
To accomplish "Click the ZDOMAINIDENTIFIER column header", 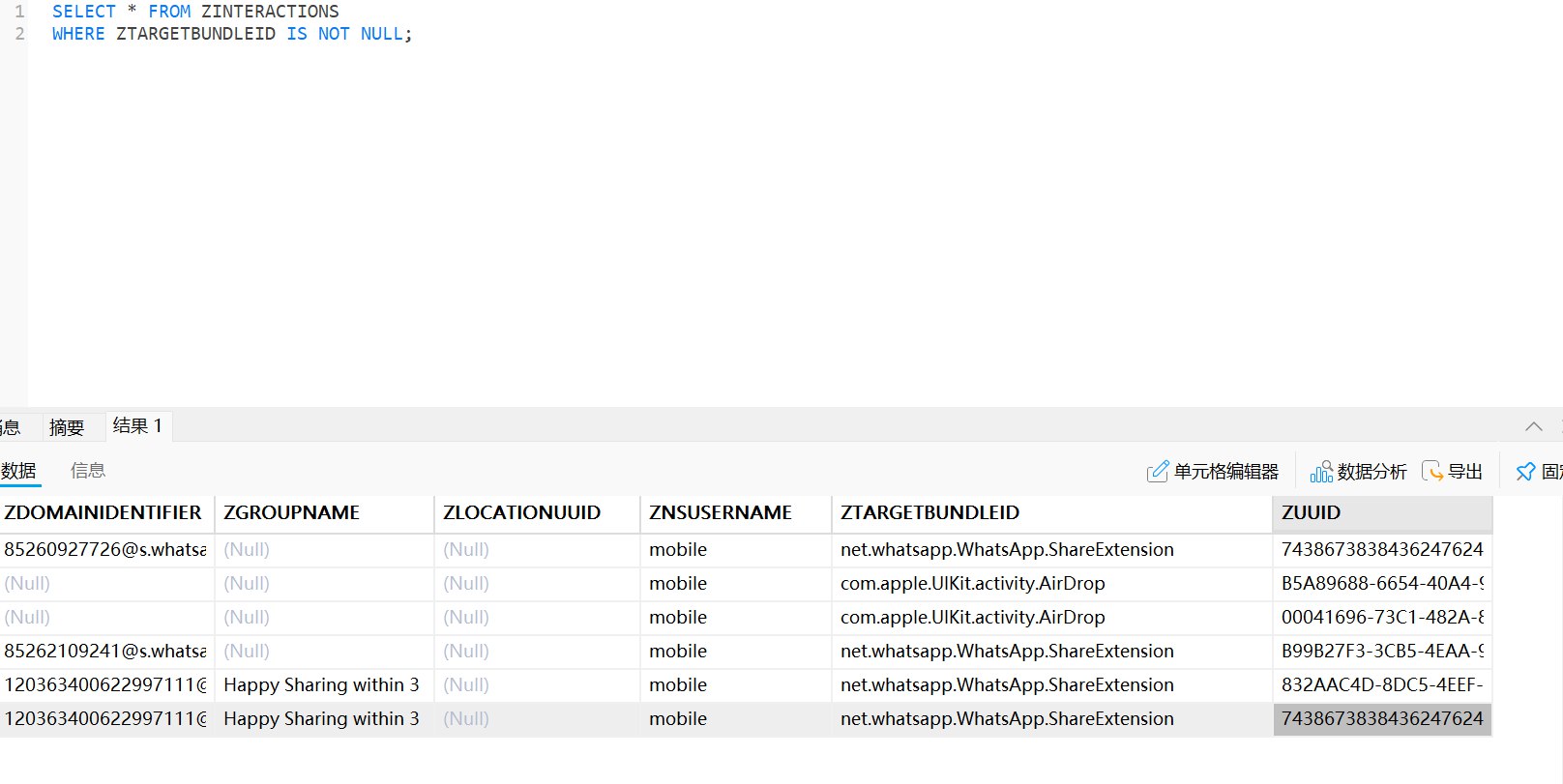I will (103, 513).
